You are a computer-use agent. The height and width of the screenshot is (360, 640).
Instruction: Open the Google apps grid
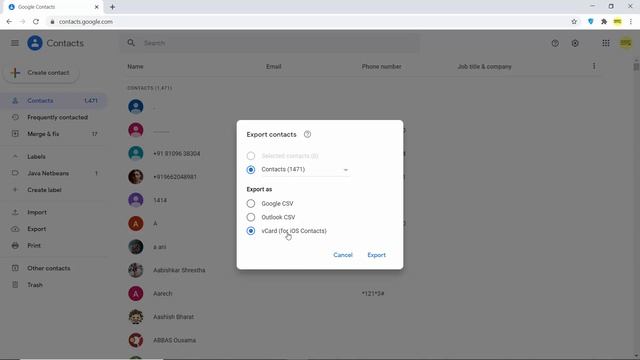pyautogui.click(x=606, y=43)
